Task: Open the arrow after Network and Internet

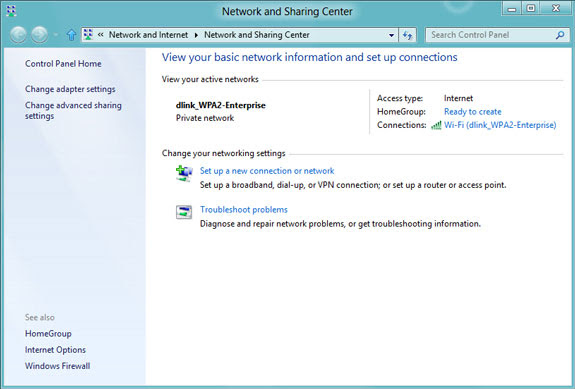Action: [196, 35]
